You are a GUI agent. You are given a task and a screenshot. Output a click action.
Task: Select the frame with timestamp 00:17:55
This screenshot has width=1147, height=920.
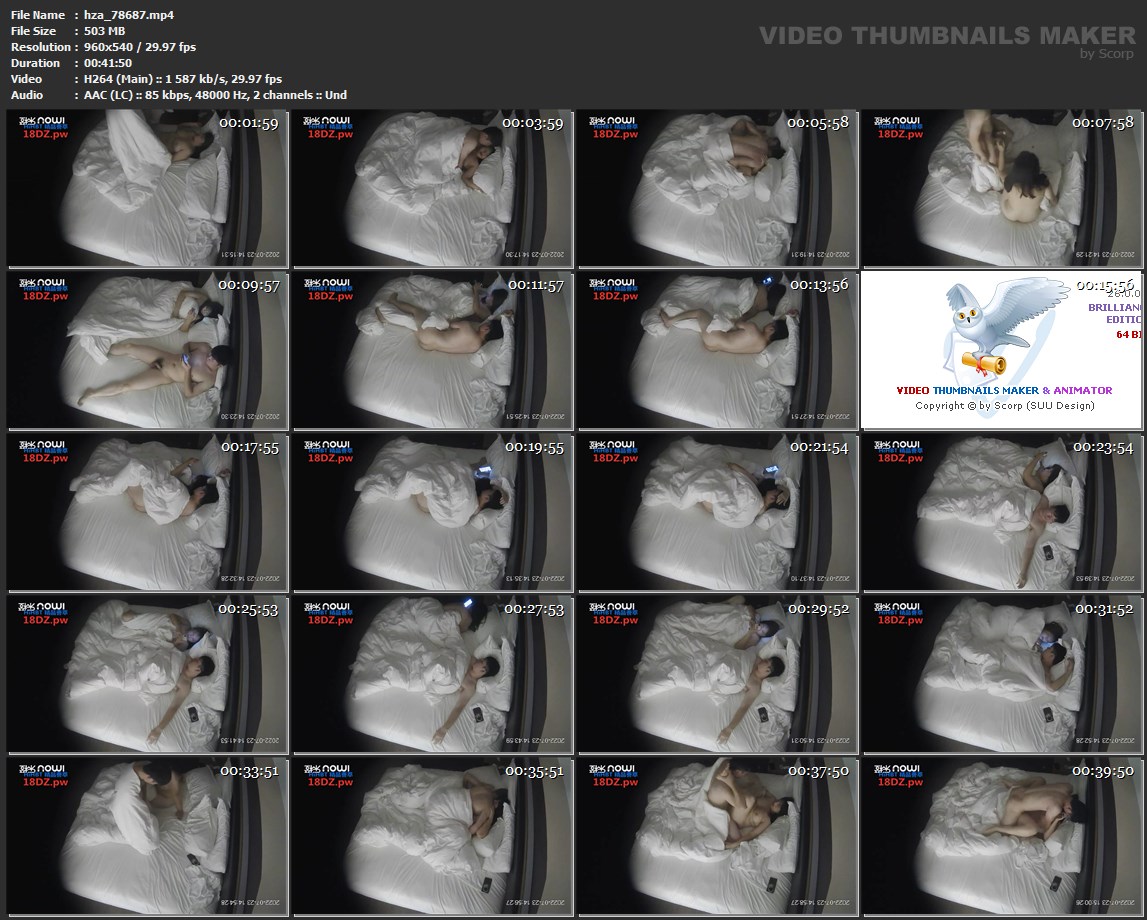tap(148, 512)
